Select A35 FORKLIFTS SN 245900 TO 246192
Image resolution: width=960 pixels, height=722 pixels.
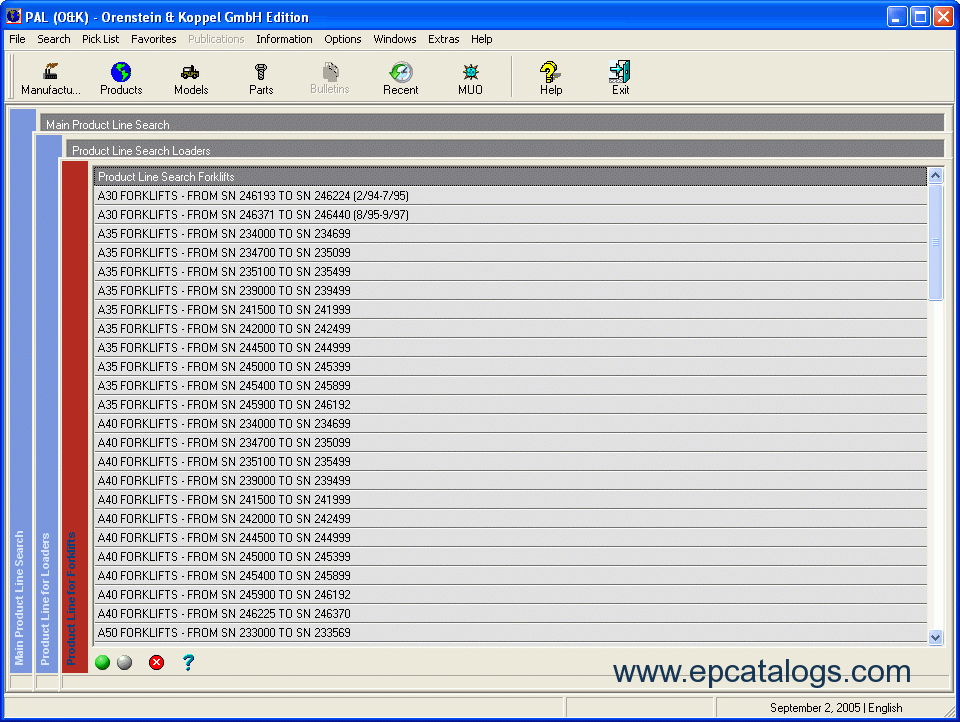[510, 405]
